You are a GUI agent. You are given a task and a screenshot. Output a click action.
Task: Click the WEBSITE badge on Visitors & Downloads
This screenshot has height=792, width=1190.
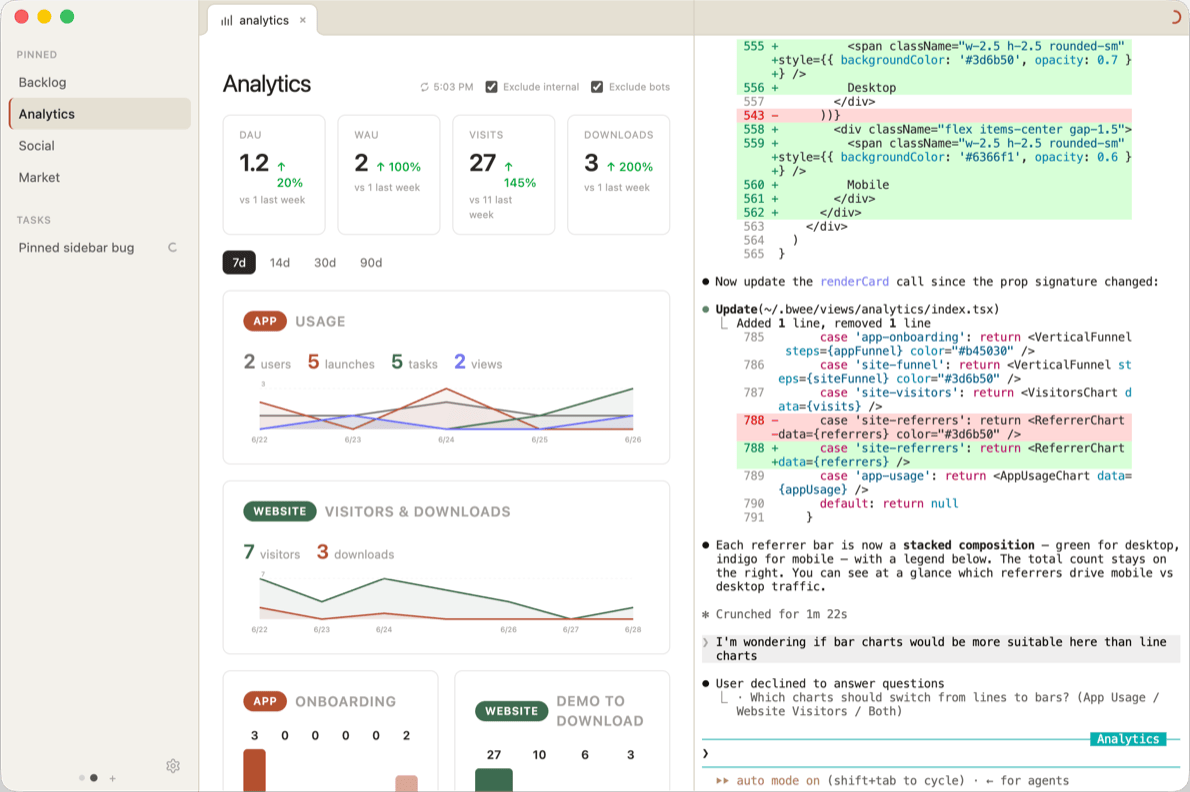pos(279,512)
